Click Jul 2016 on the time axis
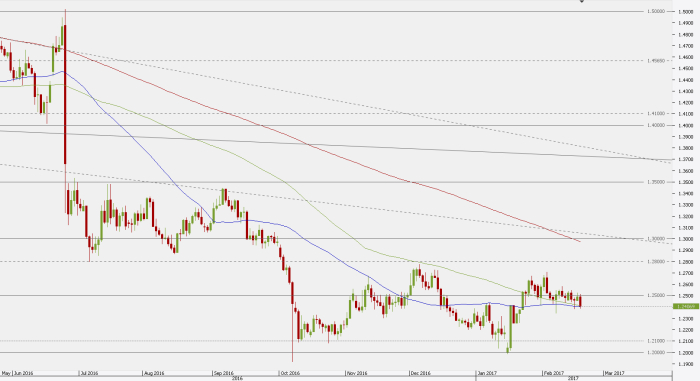Image resolution: width=700 pixels, height=381 pixels. click(89, 373)
